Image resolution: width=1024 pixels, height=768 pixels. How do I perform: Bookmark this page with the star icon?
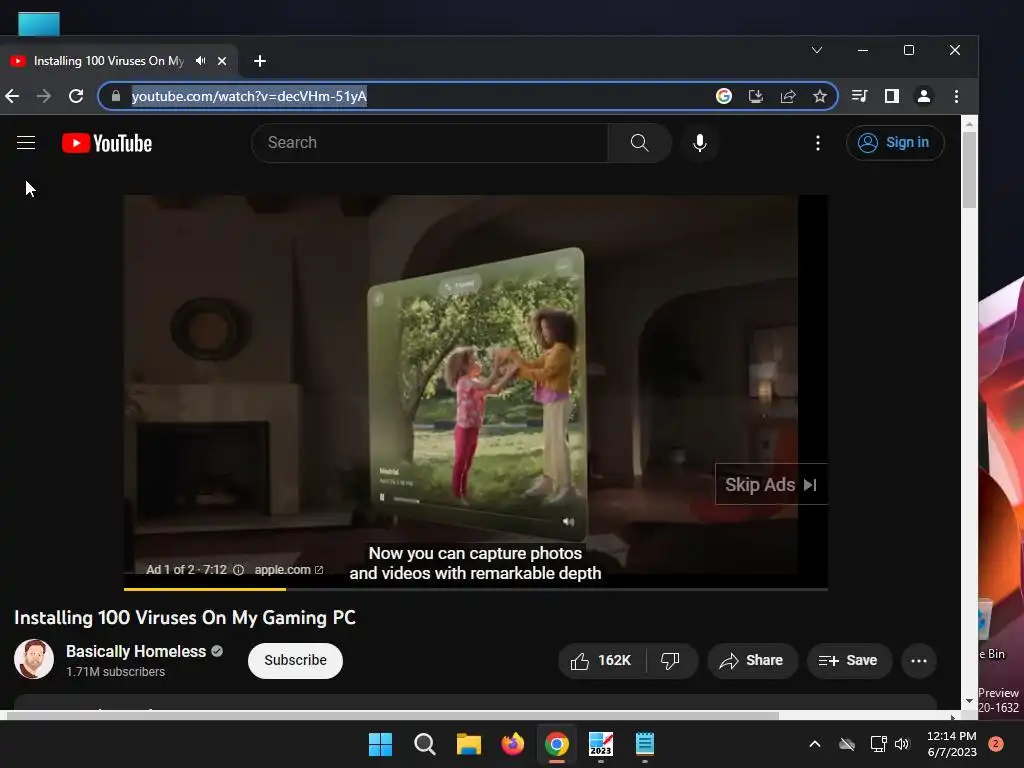(820, 96)
